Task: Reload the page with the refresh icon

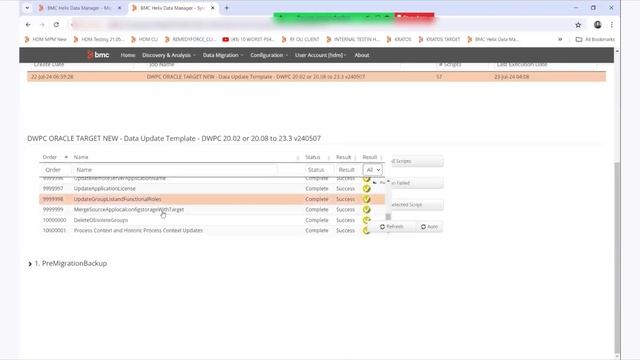Action: pyautogui.click(x=56, y=24)
